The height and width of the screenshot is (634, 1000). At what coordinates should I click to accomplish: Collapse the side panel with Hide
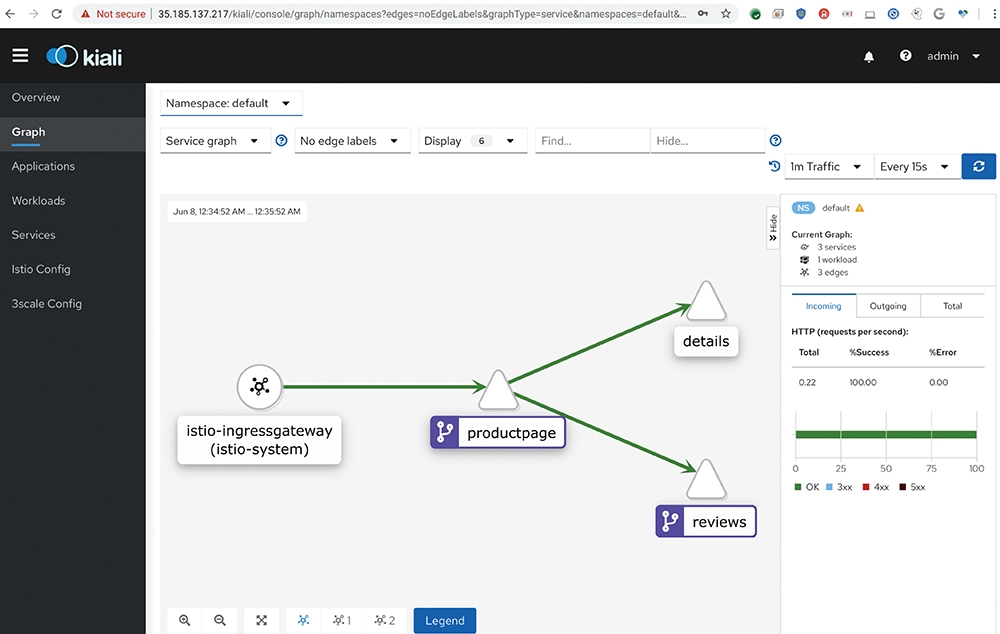(x=773, y=228)
